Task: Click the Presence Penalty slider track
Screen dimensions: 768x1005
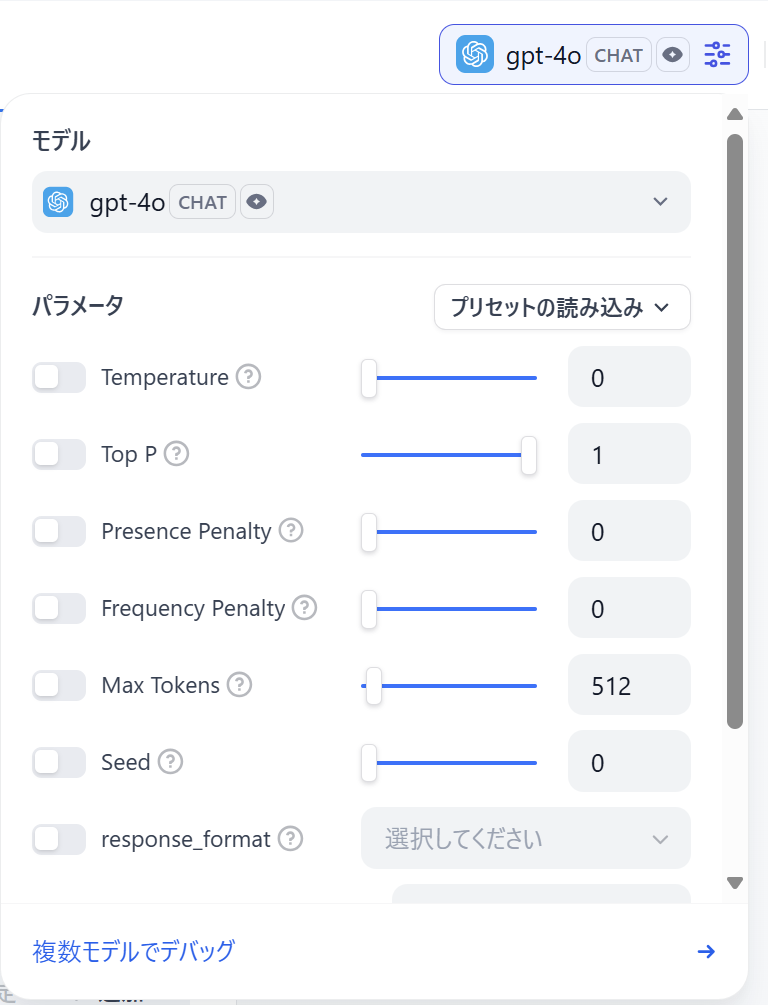Action: (449, 531)
